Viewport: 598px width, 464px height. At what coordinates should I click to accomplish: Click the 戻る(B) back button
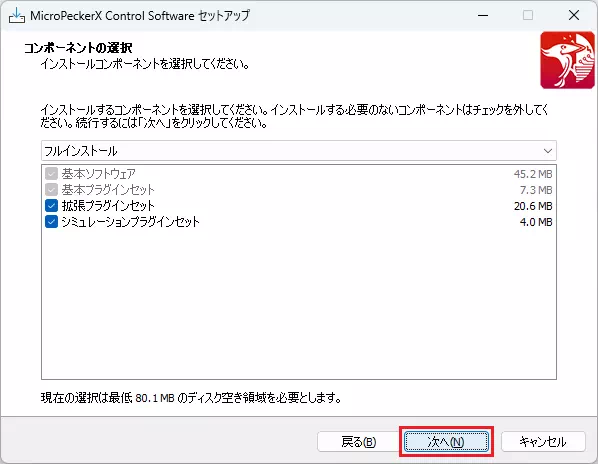(x=358, y=442)
